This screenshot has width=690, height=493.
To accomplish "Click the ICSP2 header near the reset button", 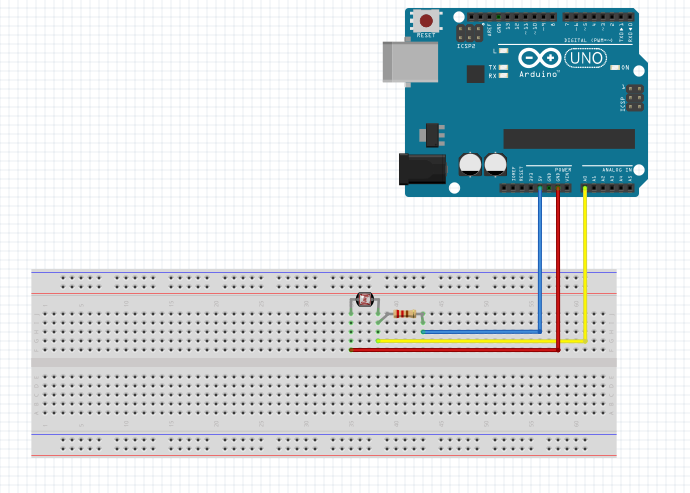I will [x=470, y=33].
